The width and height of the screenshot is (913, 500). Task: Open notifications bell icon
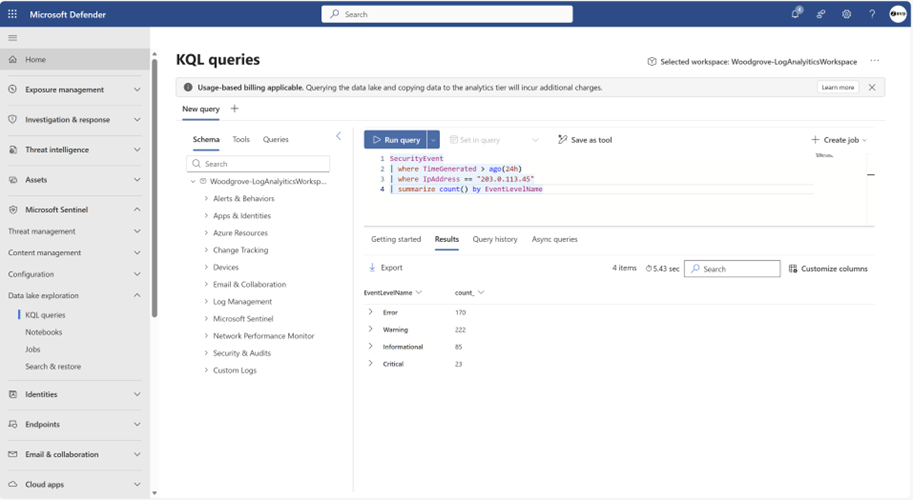click(795, 13)
